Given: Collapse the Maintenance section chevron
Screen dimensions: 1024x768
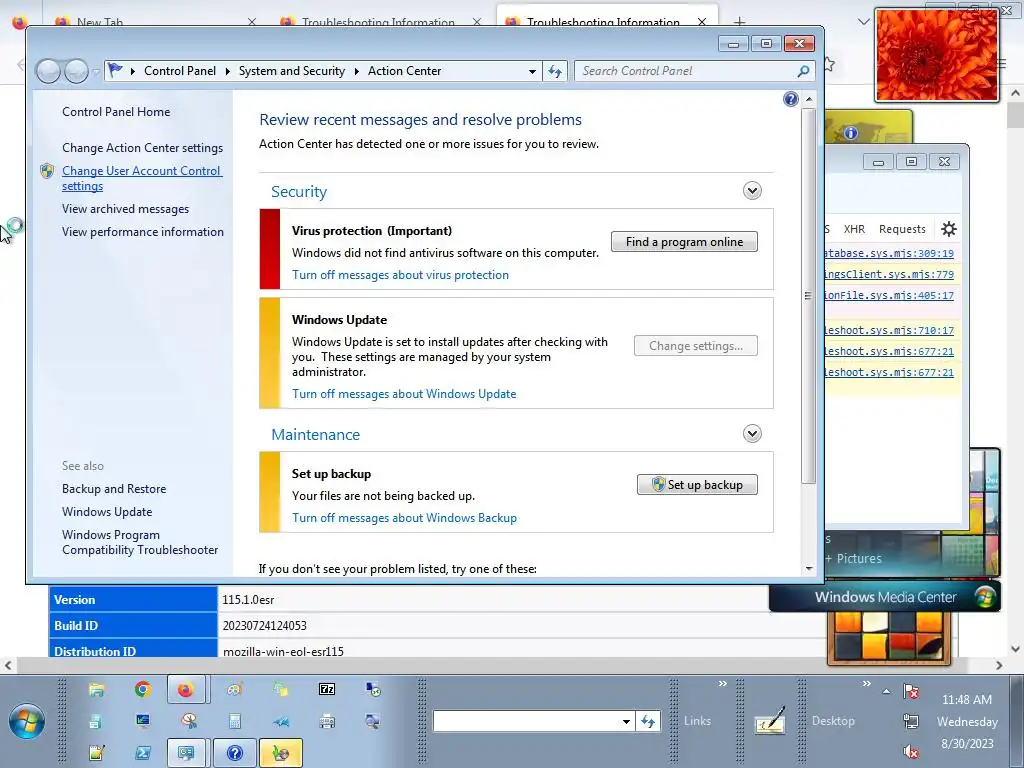Looking at the screenshot, I should pos(752,434).
